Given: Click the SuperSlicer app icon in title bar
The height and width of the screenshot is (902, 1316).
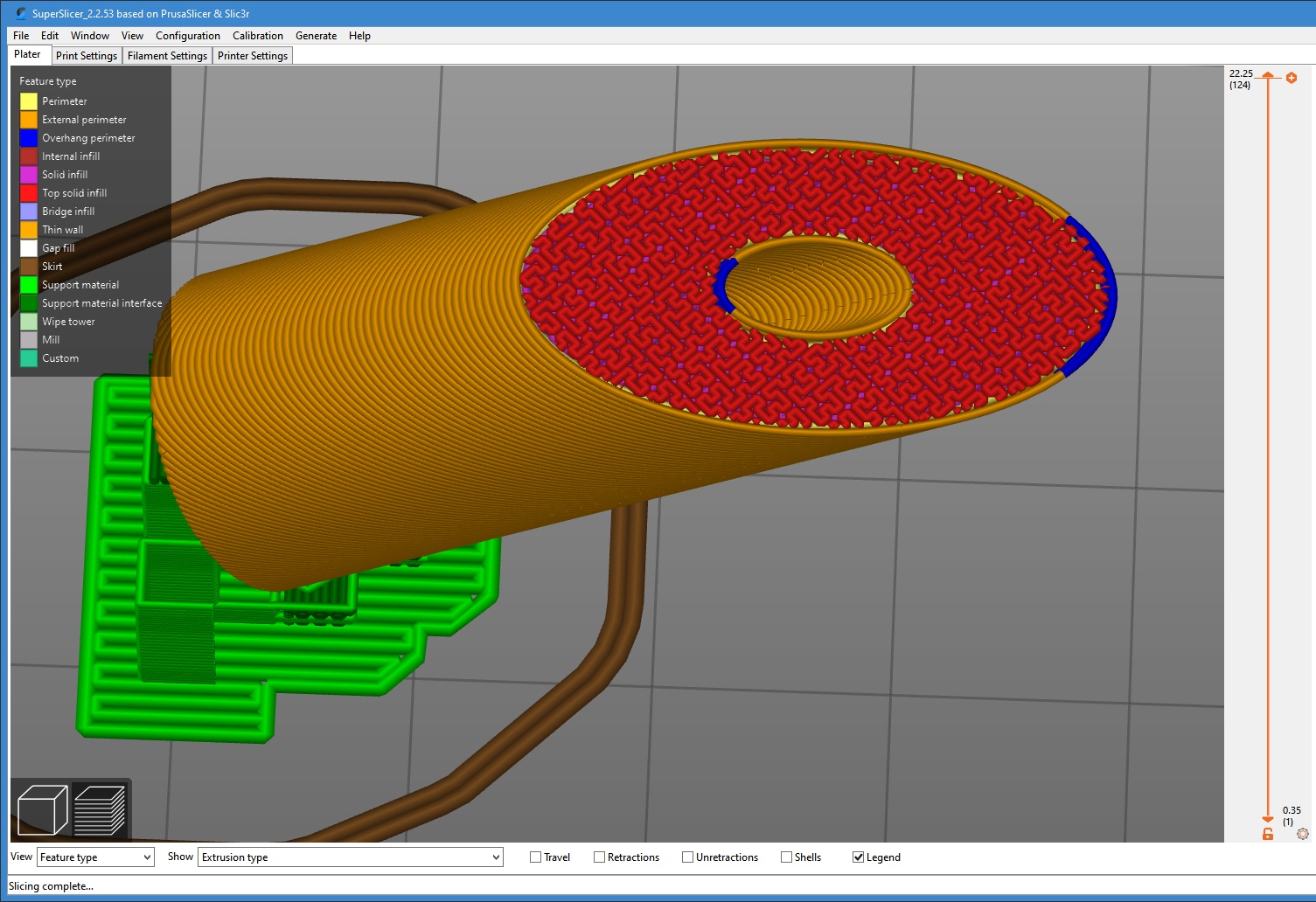Looking at the screenshot, I should click(x=21, y=14).
